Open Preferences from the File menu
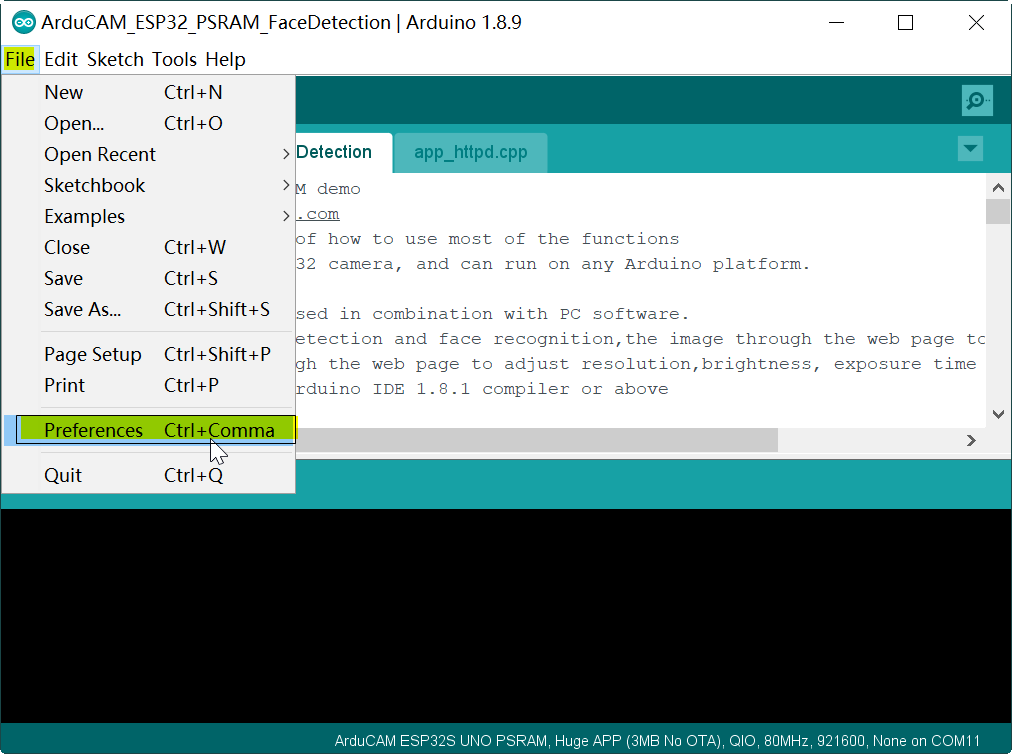Viewport: 1012px width, 754px height. pos(150,430)
